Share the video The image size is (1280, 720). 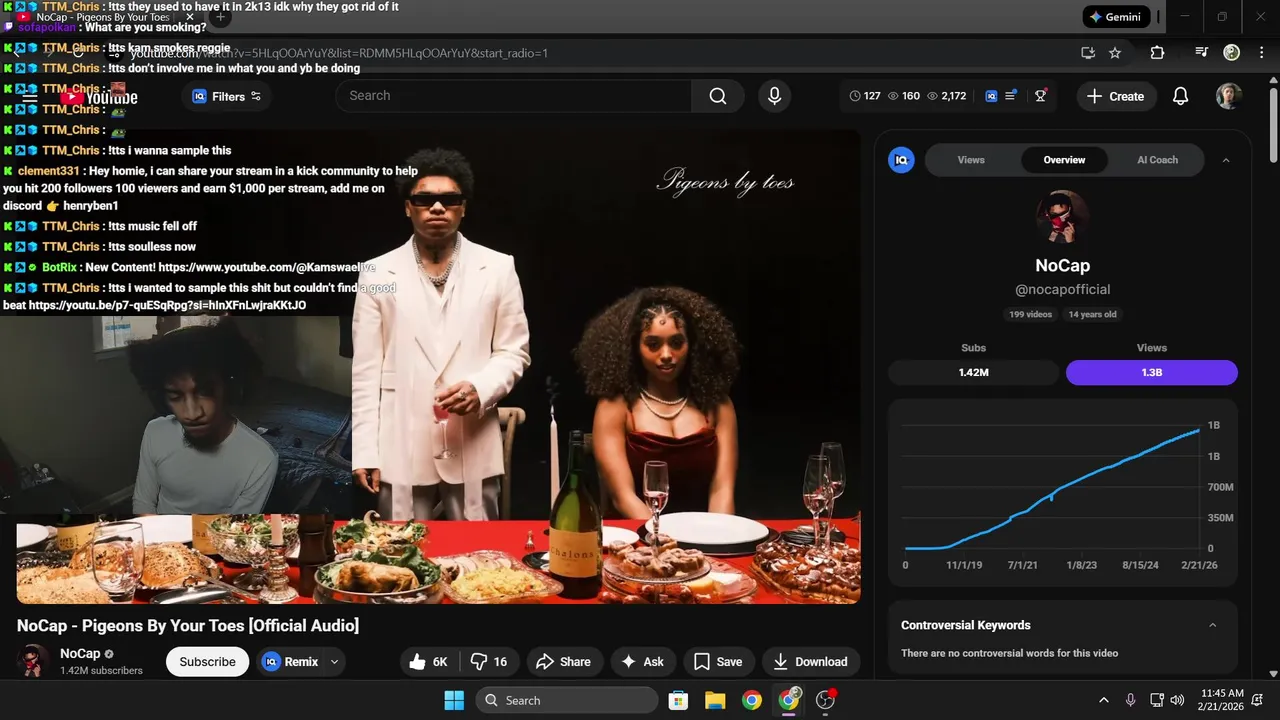[563, 662]
